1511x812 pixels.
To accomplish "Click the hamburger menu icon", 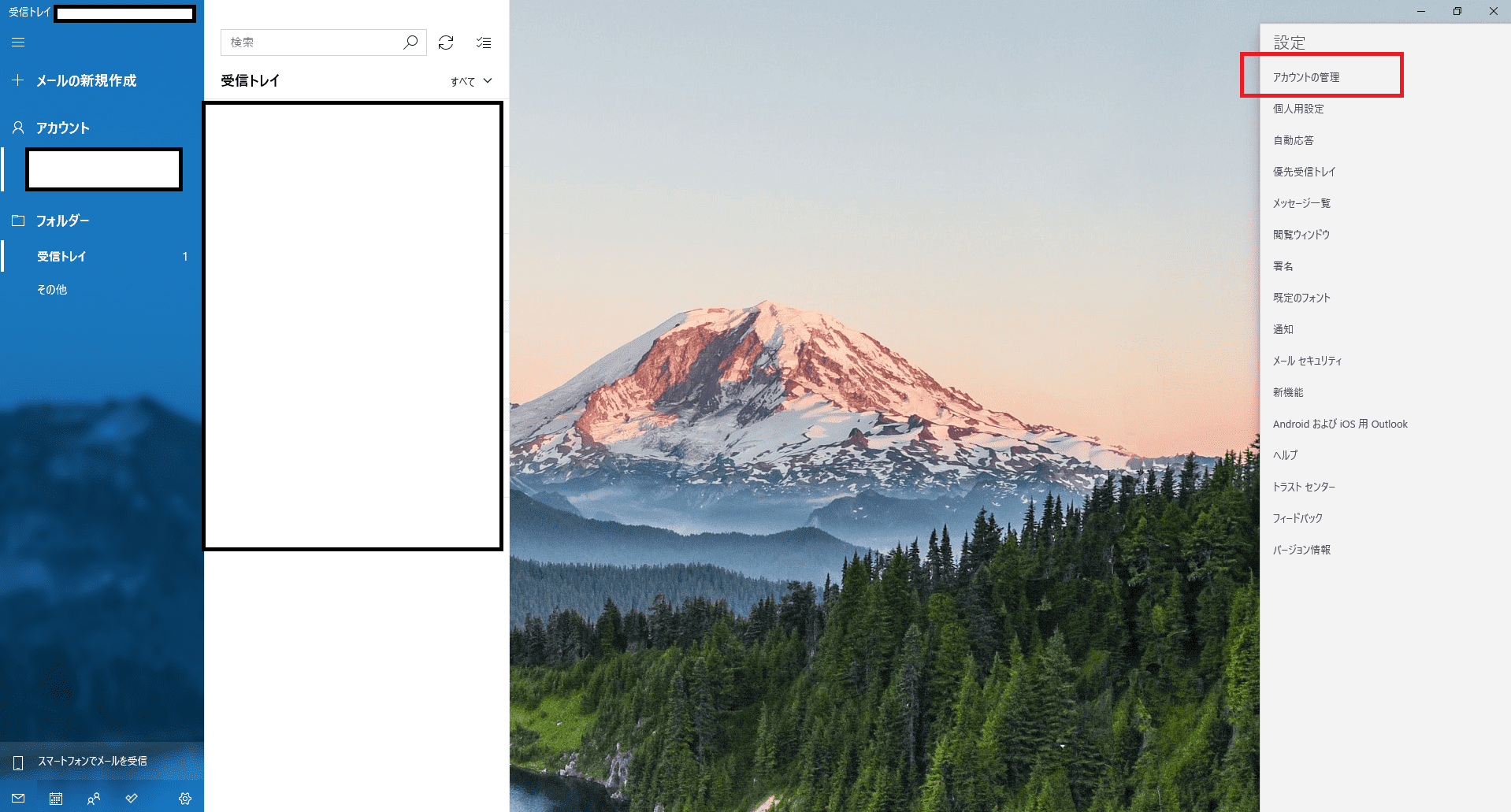I will (18, 43).
